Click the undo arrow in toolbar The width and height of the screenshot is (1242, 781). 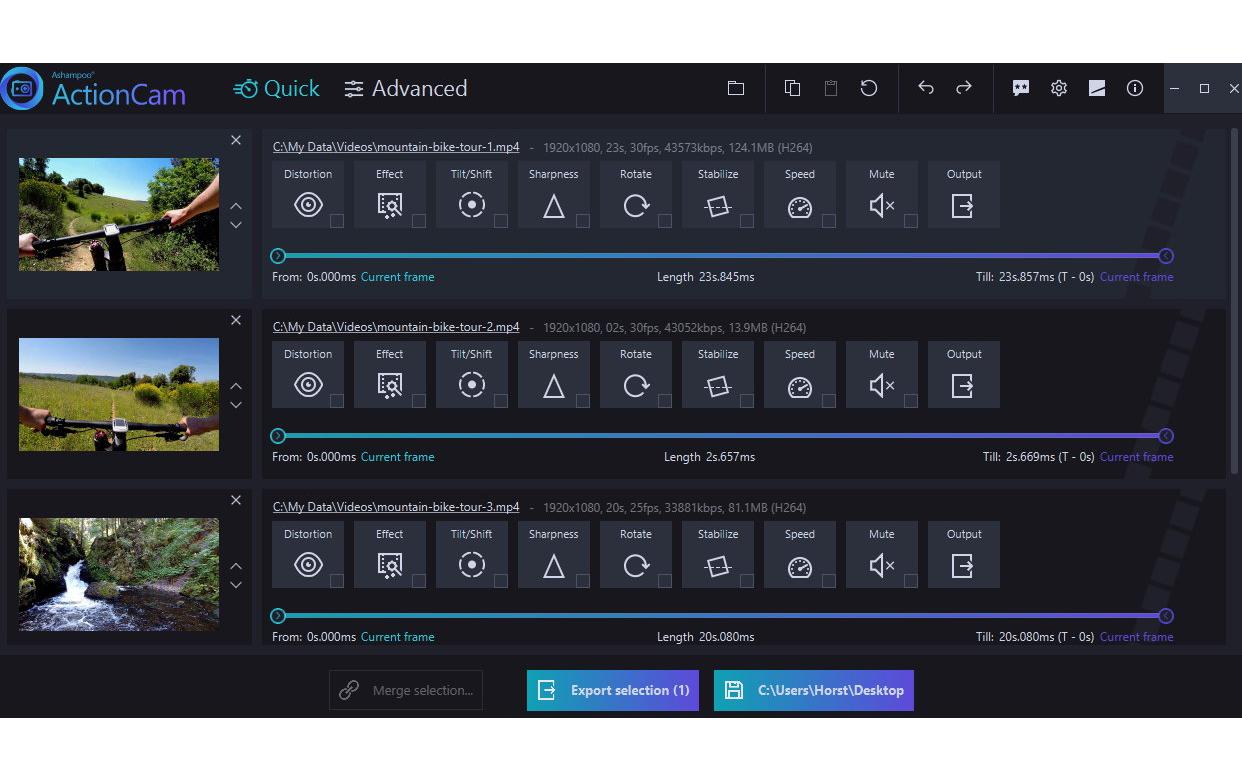coord(926,88)
